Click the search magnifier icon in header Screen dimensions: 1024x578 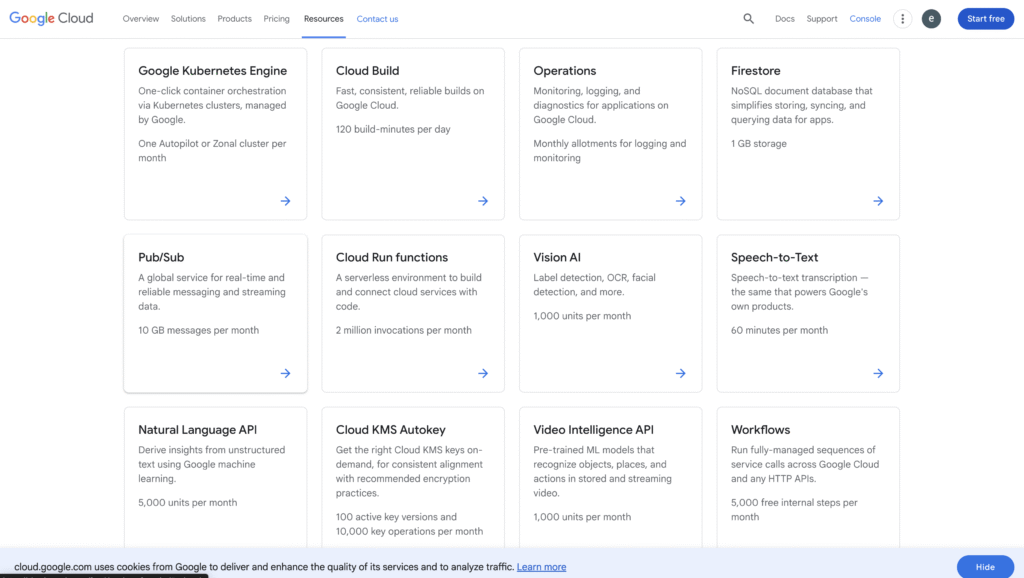point(749,19)
